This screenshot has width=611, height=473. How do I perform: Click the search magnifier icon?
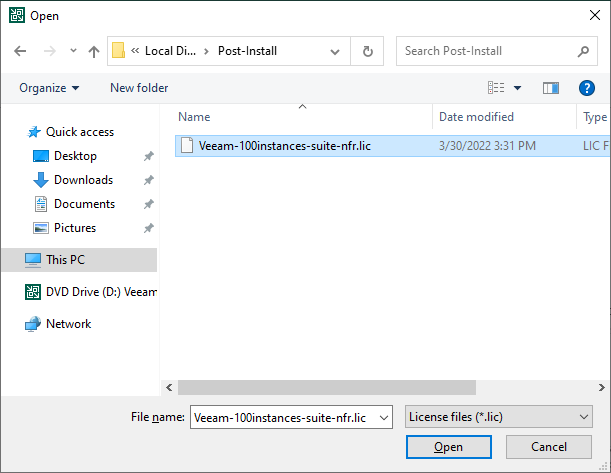coord(583,51)
